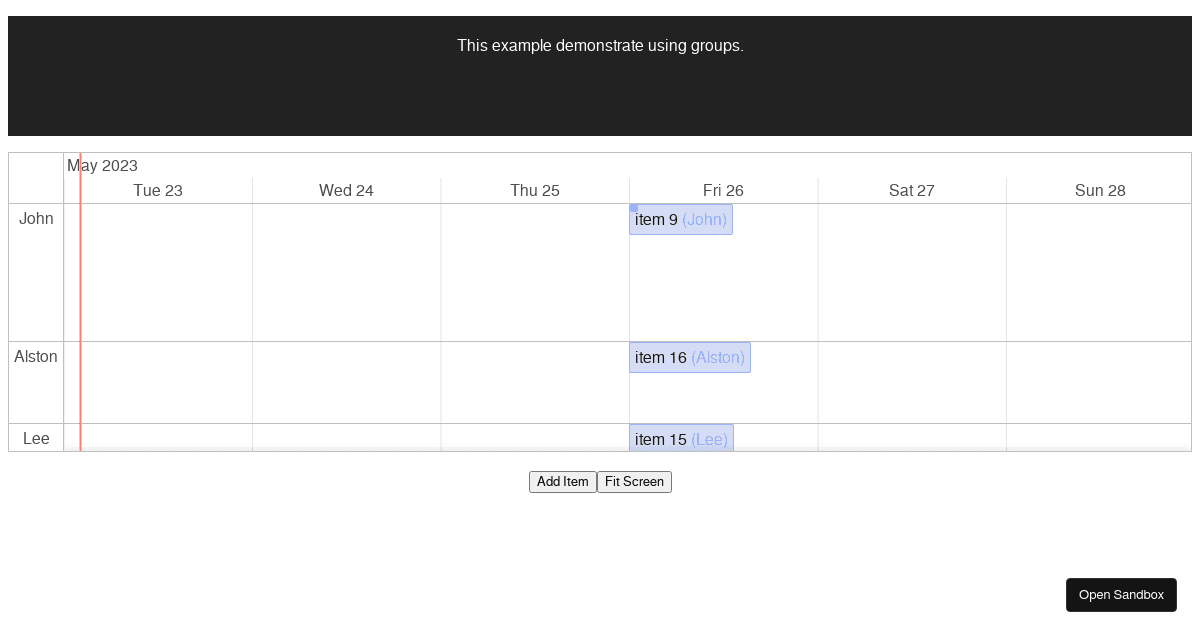Select item 16 in Alston's row

690,357
